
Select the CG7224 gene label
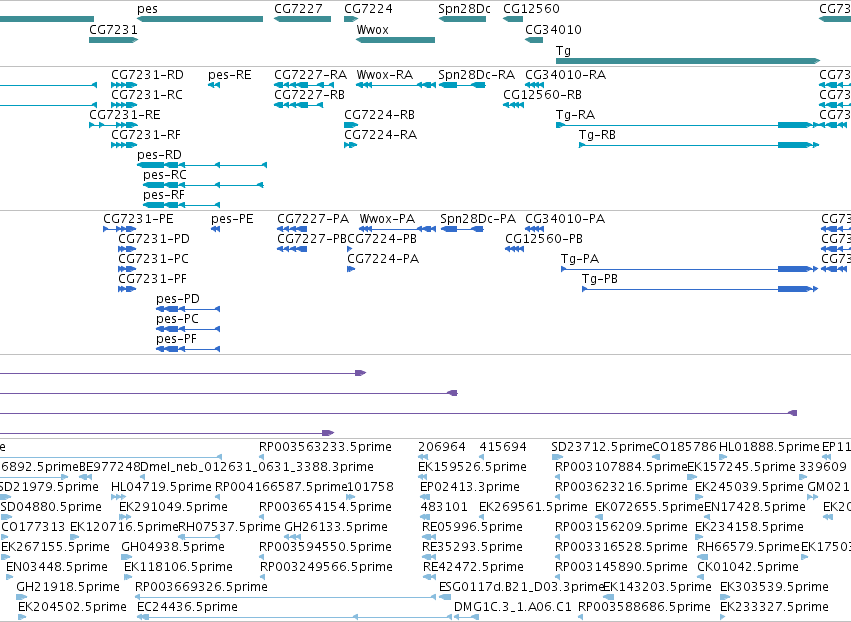[368, 9]
